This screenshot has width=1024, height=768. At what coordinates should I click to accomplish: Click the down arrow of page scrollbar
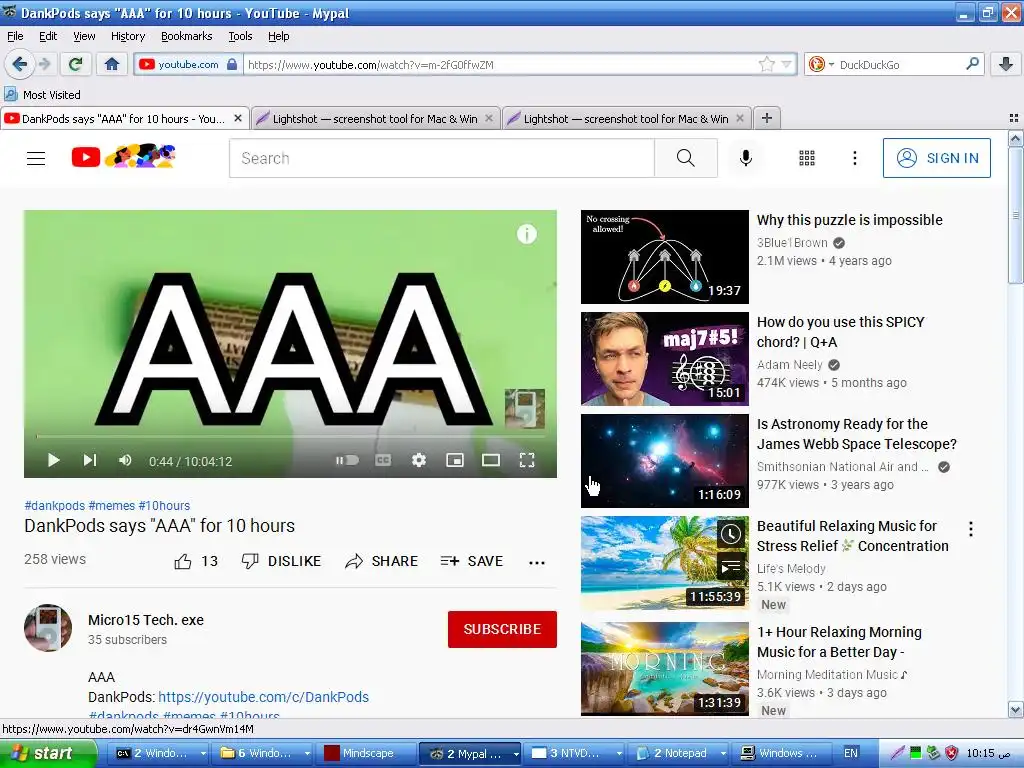tap(1015, 709)
